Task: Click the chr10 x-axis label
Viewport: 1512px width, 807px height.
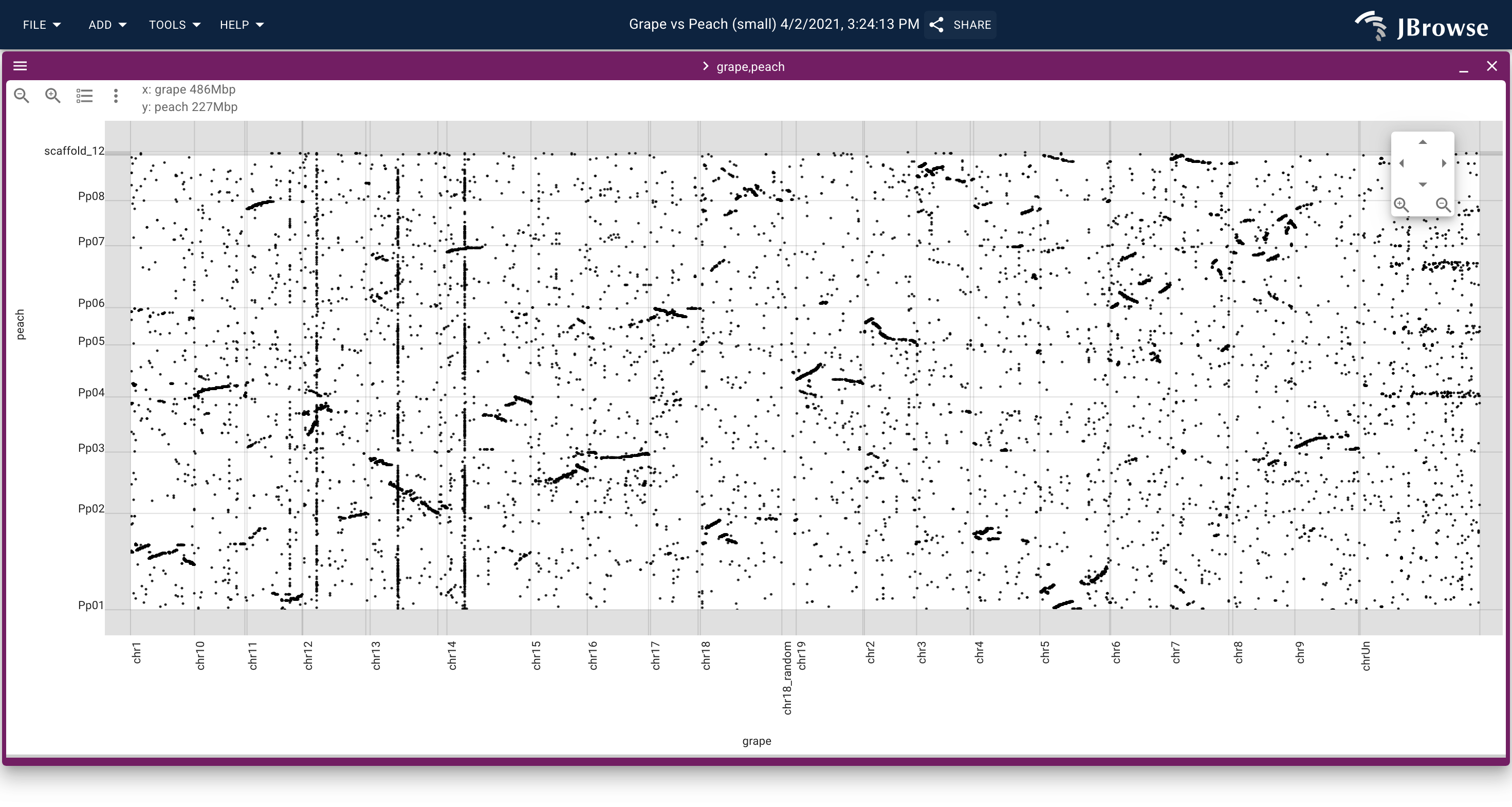Action: [200, 655]
